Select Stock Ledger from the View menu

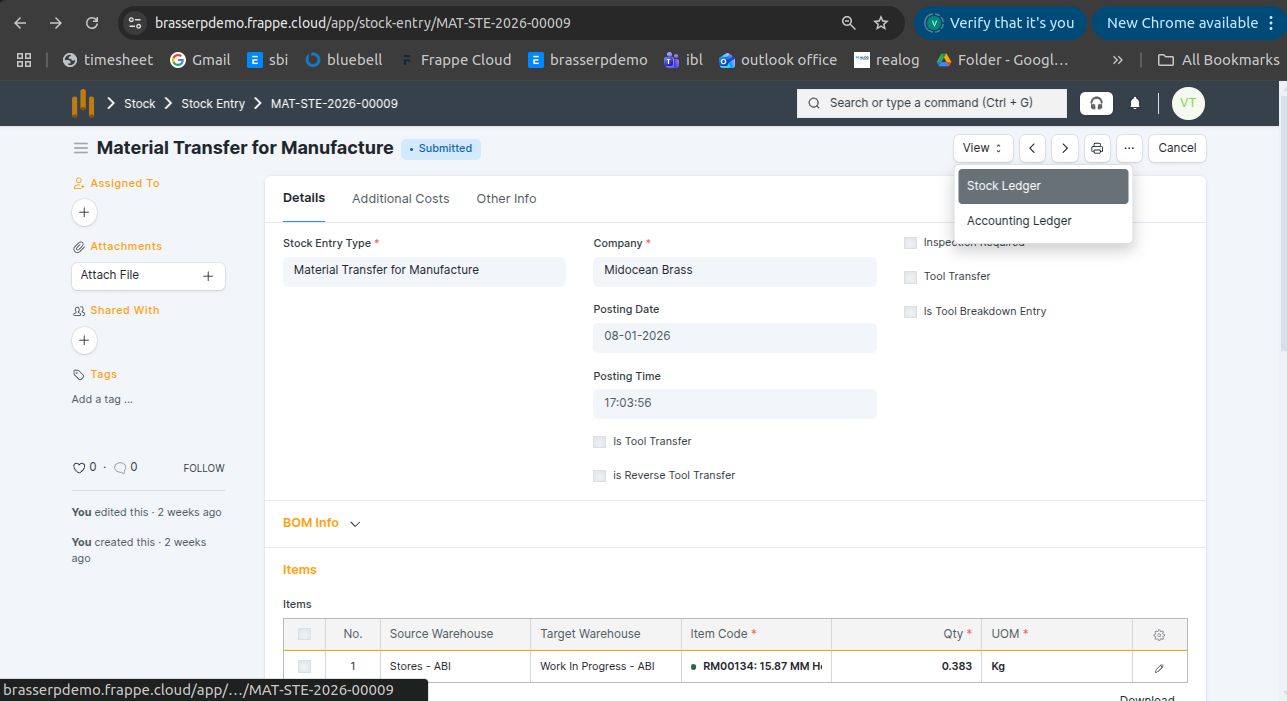tap(1042, 186)
